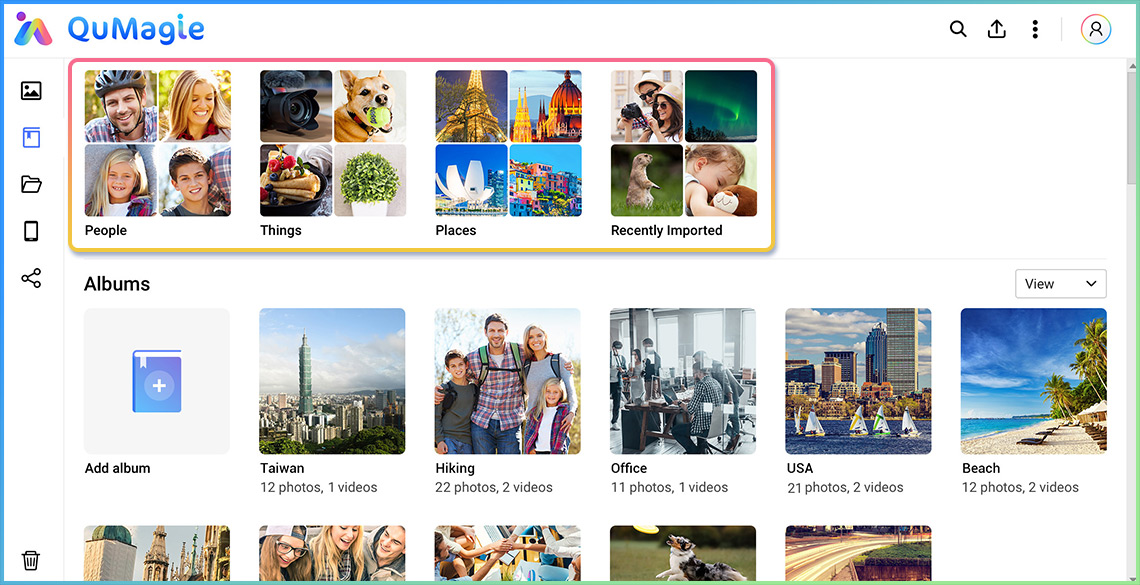Open the Places smart album
This screenshot has height=585, width=1140.
(x=508, y=143)
